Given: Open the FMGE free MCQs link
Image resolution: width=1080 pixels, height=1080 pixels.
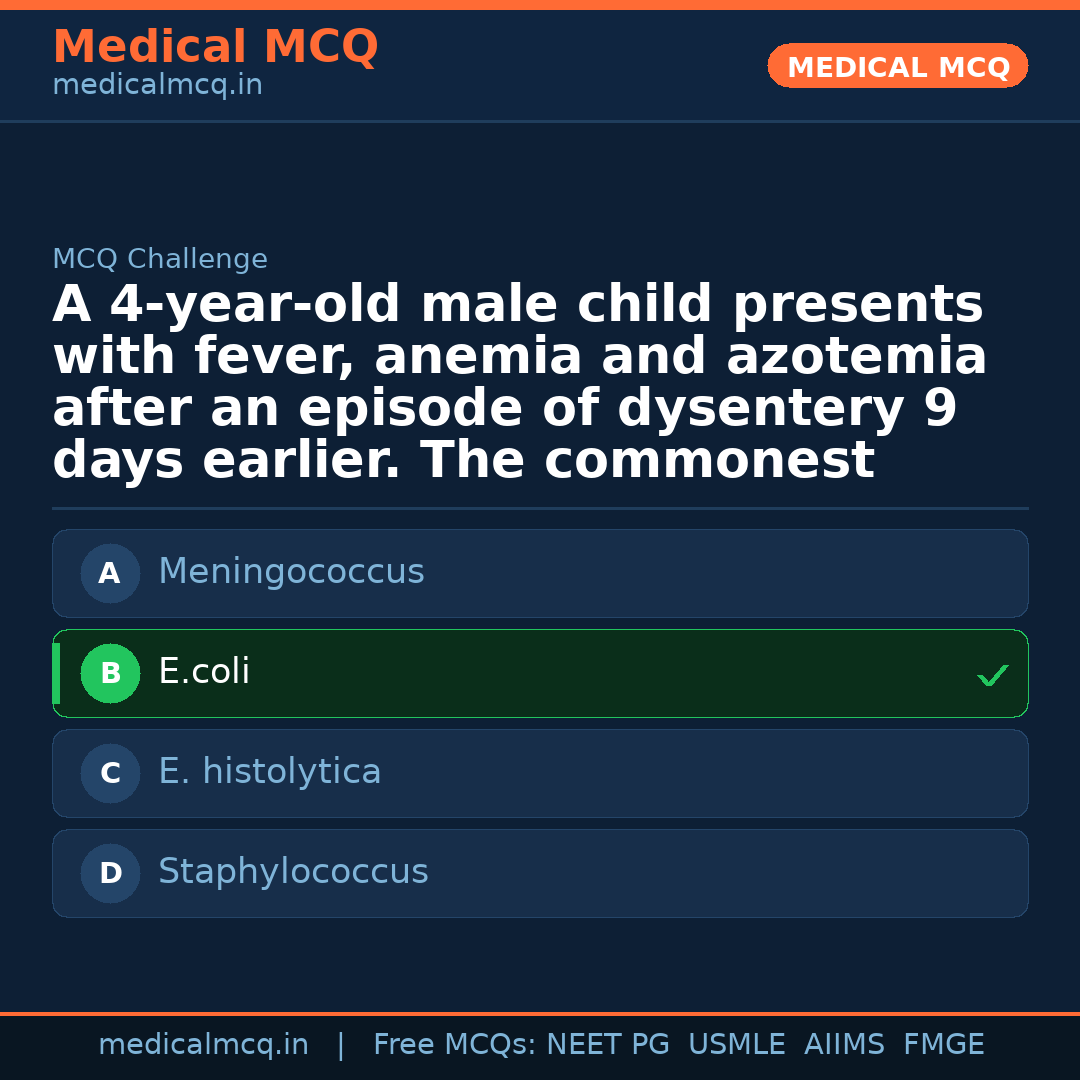Looking at the screenshot, I should pyautogui.click(x=943, y=1043).
